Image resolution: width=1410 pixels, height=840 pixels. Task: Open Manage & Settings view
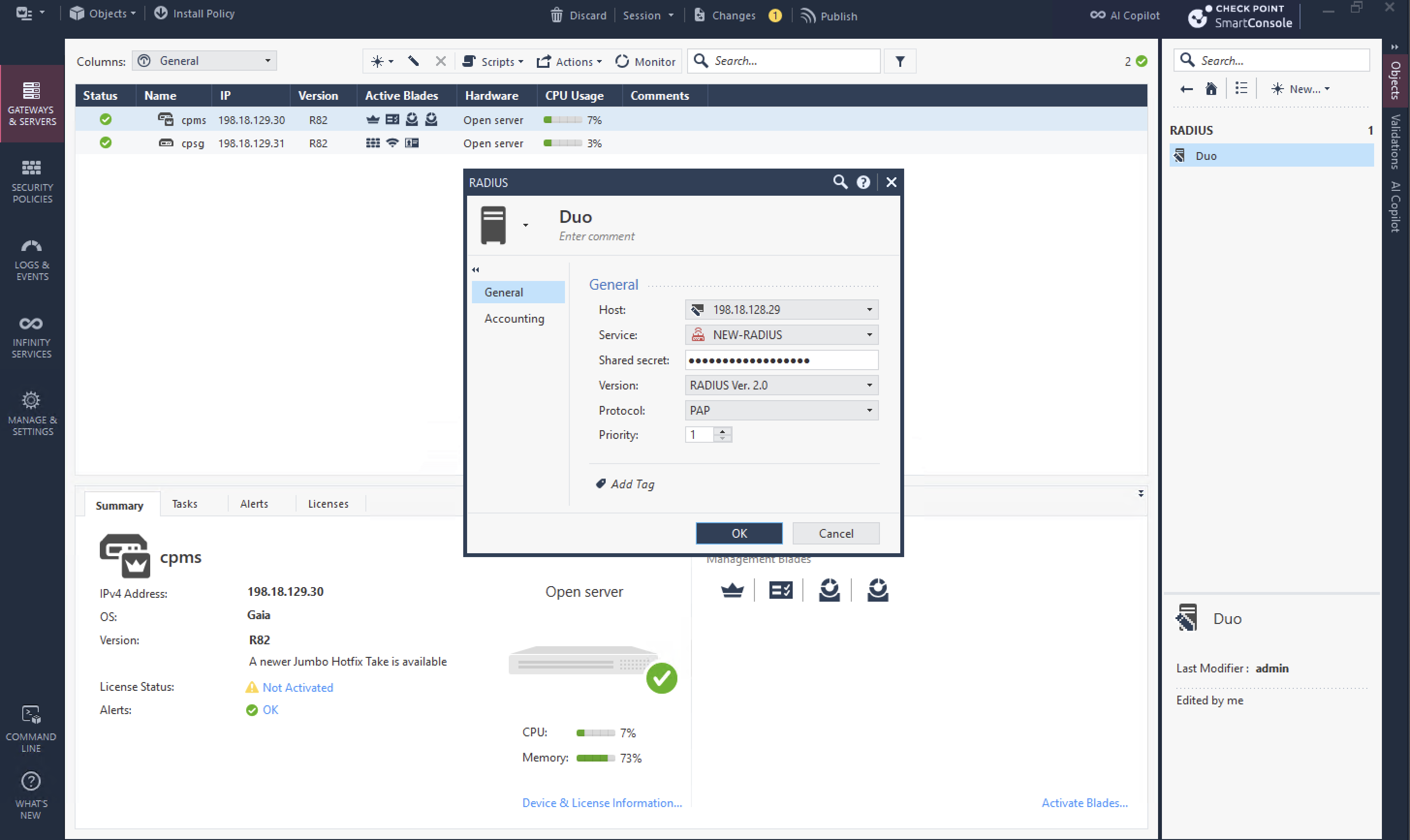(31, 414)
